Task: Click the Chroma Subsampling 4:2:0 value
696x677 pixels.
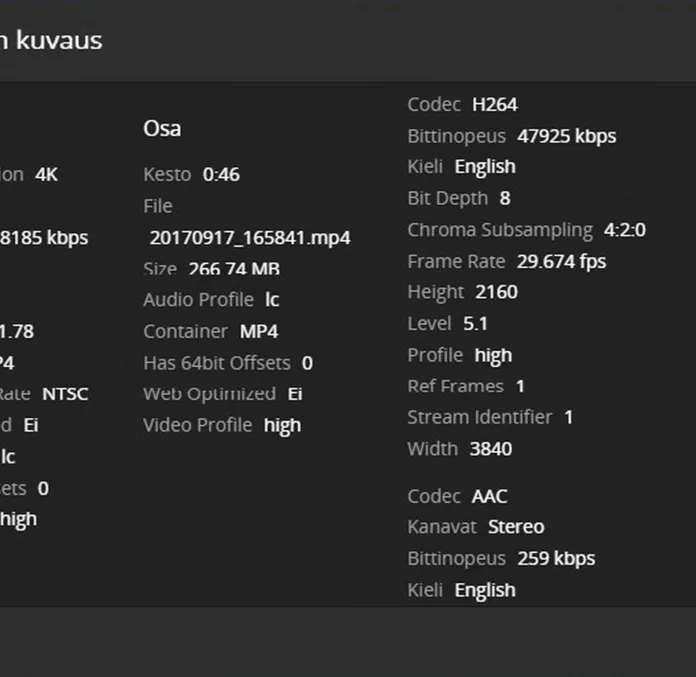Action: 624,230
